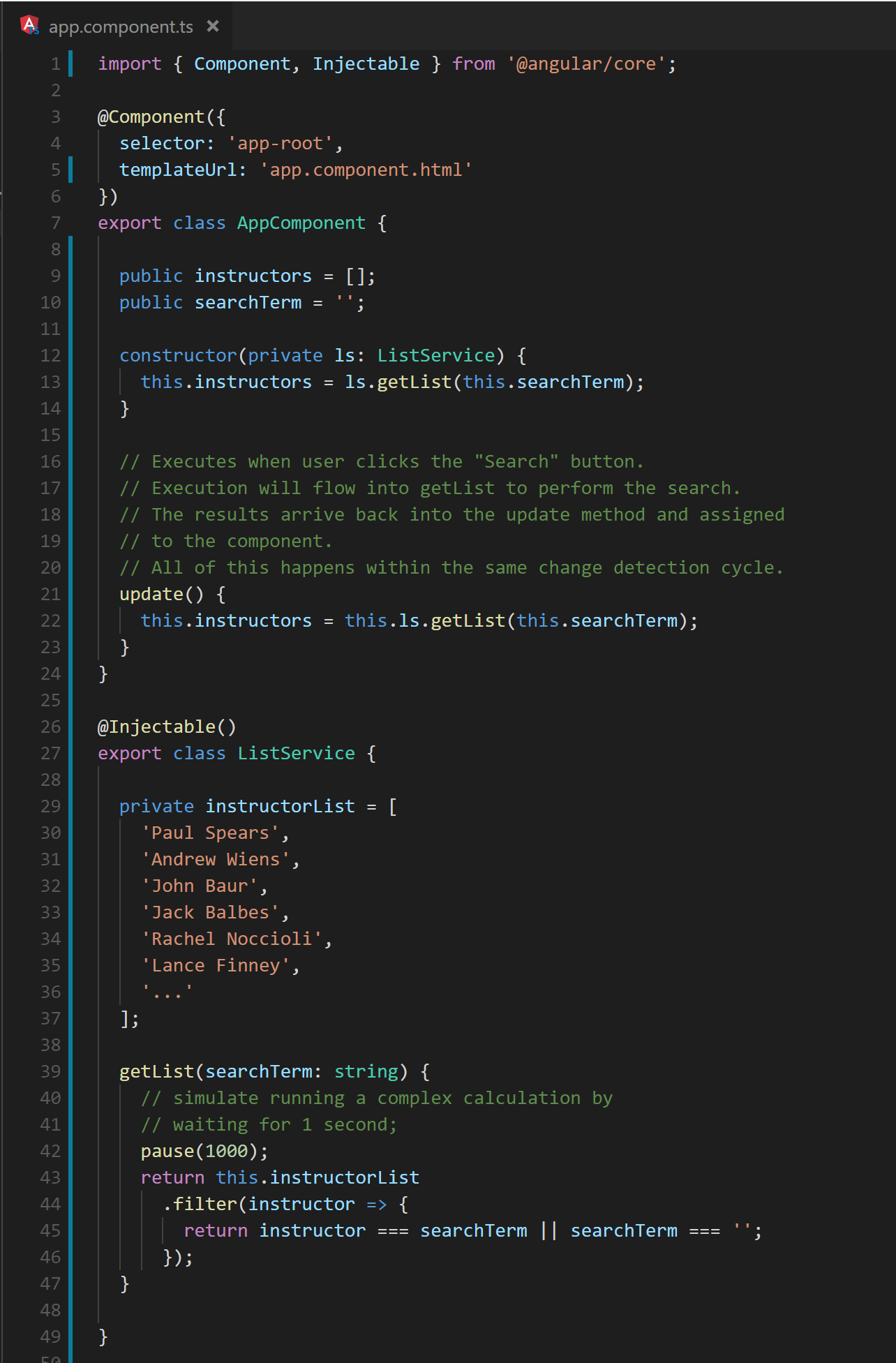
Task: Click the constructor keyword
Action: click(179, 355)
